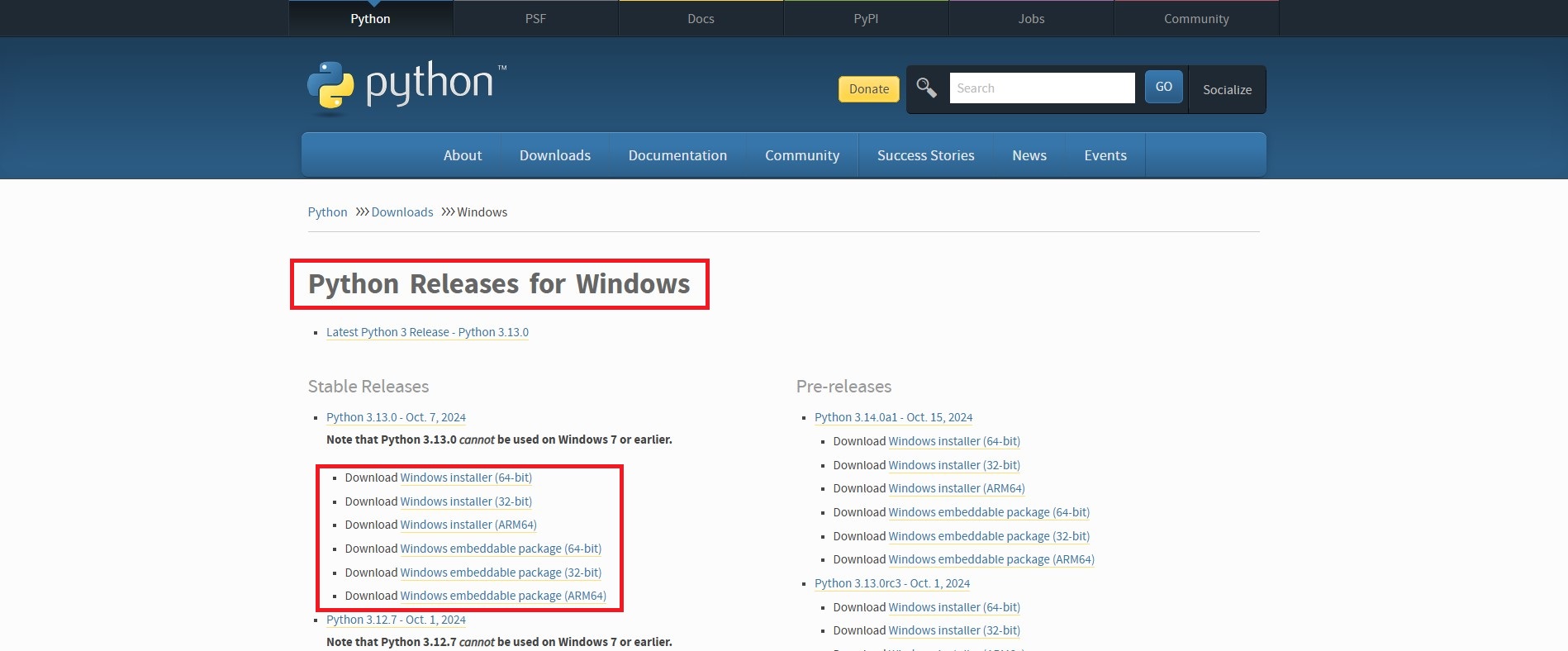Screen dimensions: 1568x651
Task: Open the Python tab in top bar
Action: pyautogui.click(x=370, y=18)
